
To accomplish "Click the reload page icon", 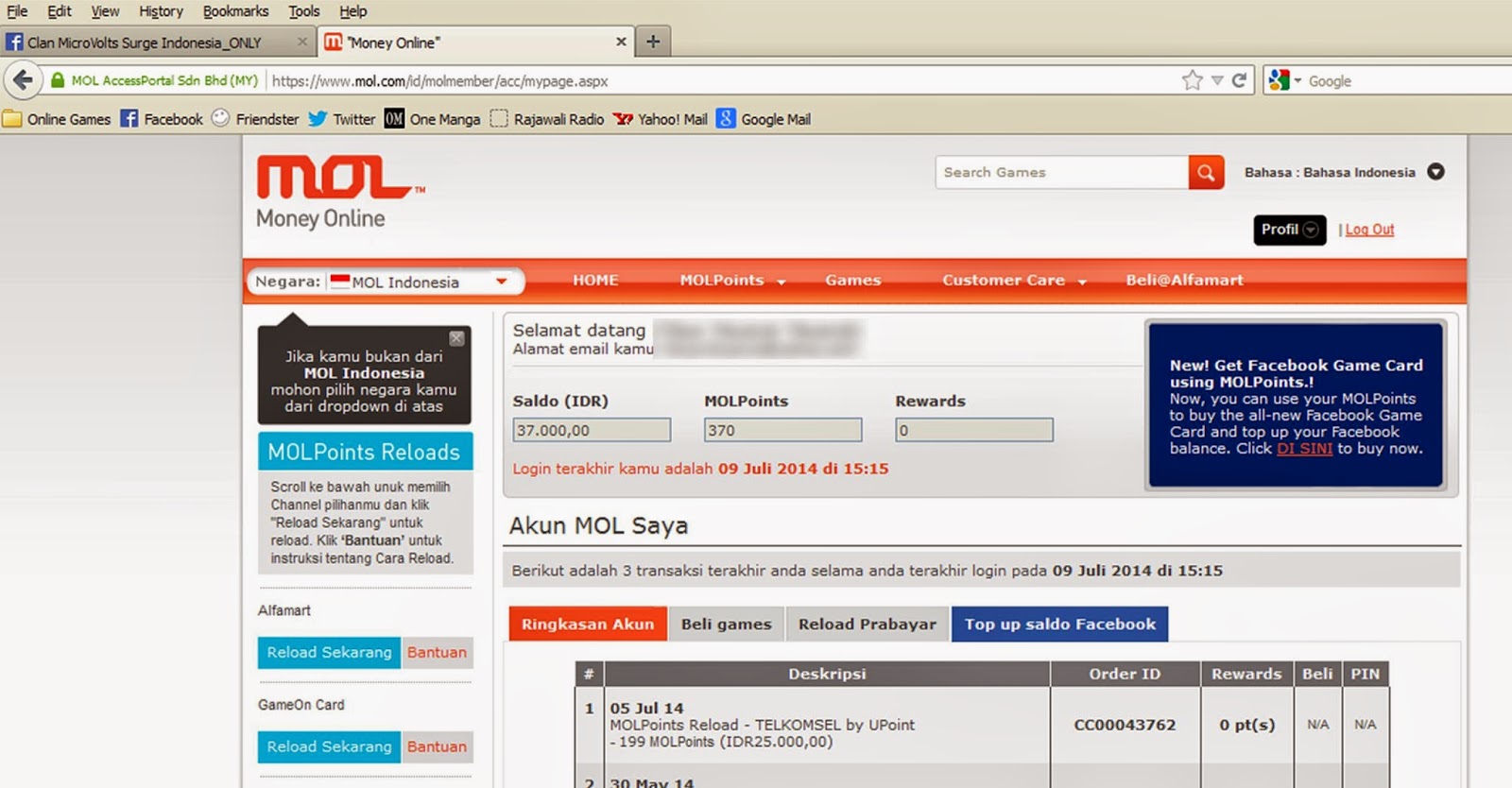I will [1239, 80].
